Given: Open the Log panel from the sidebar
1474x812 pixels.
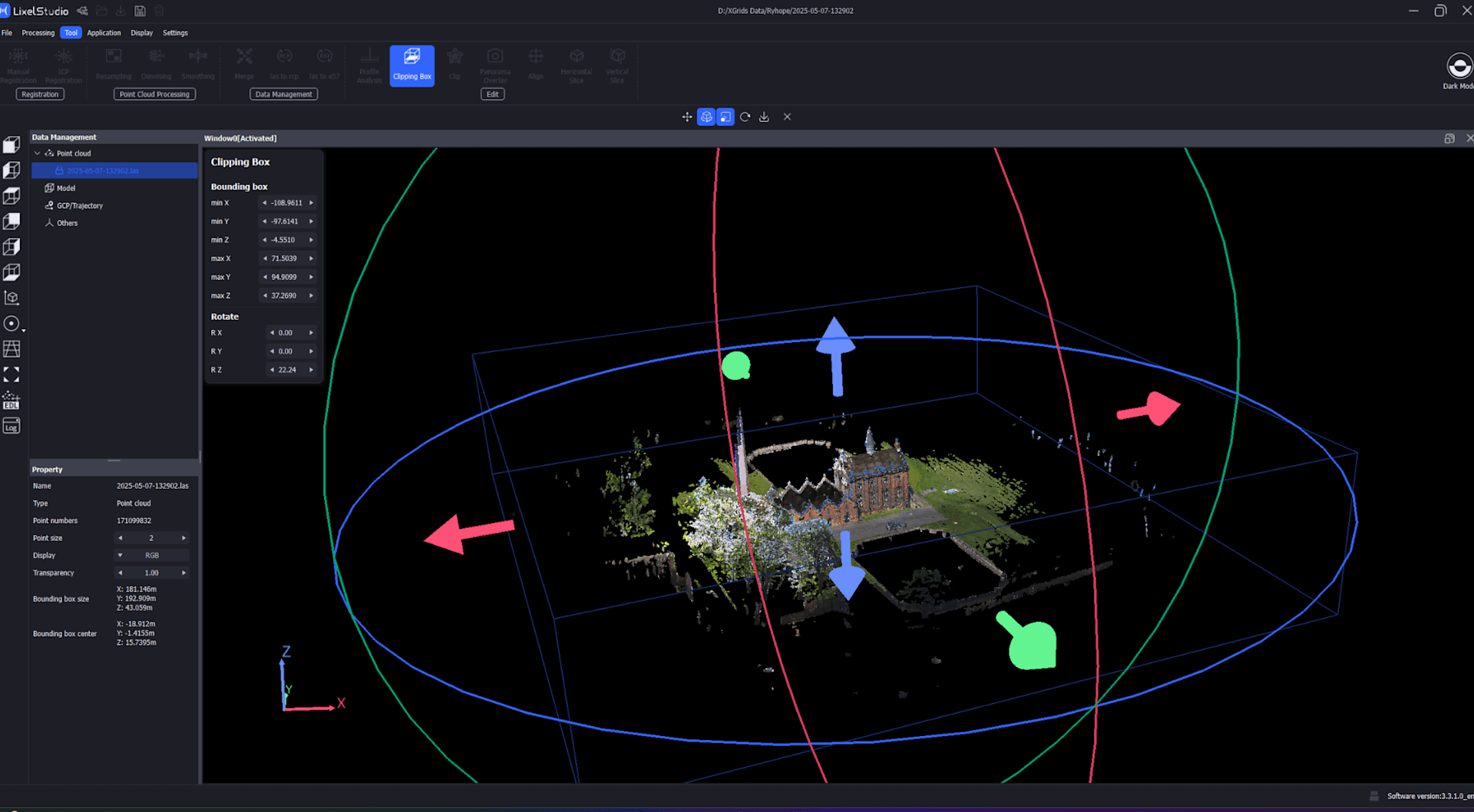Looking at the screenshot, I should 12,426.
